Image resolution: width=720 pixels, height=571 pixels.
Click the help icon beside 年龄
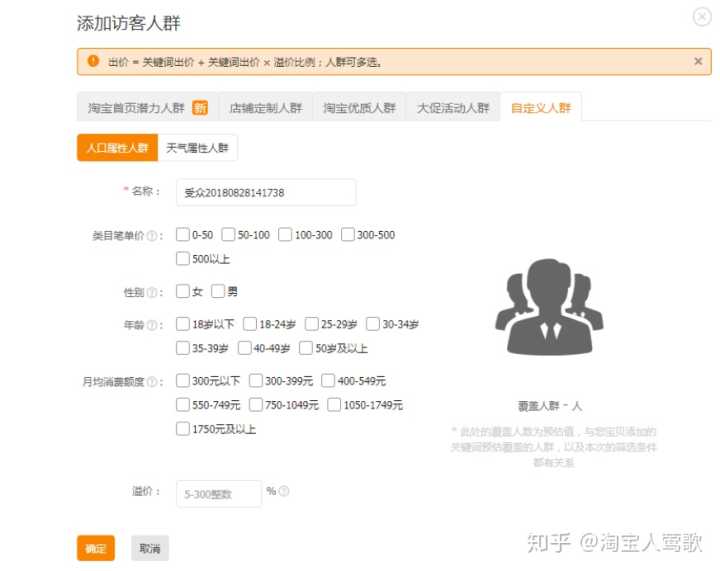tap(152, 325)
